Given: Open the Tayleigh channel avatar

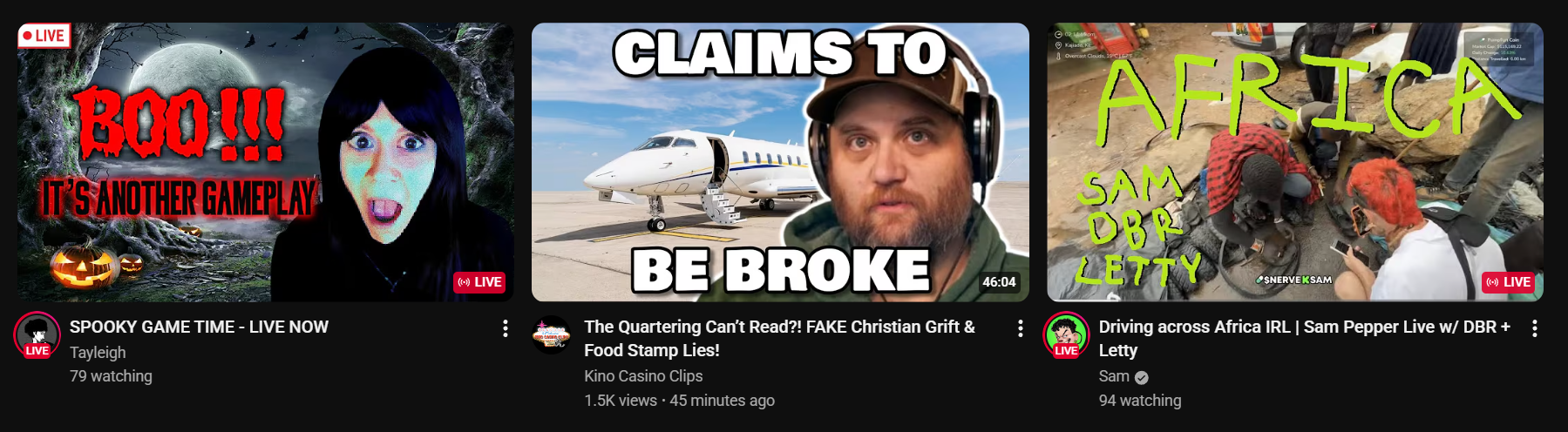Looking at the screenshot, I should (37, 334).
